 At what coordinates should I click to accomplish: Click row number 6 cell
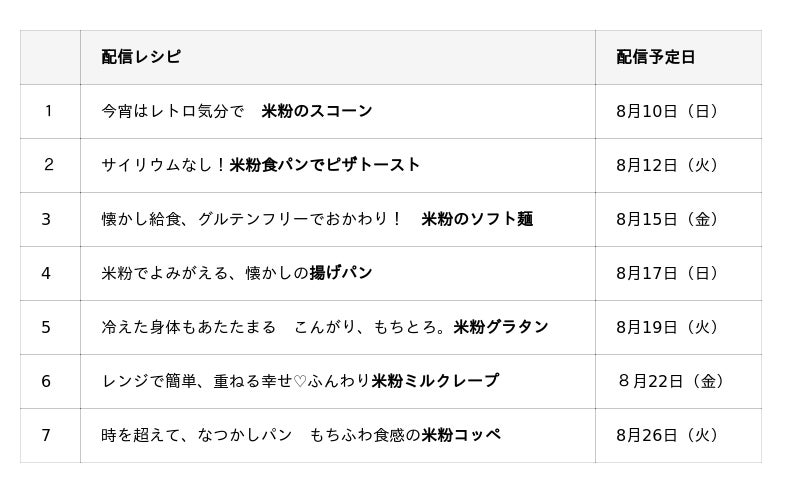point(46,381)
